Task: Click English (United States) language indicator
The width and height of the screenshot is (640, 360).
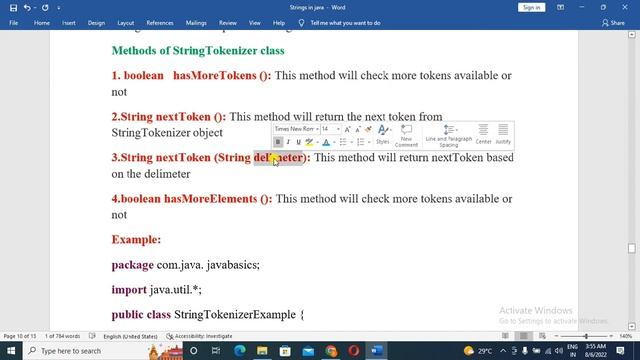Action: 130,336
